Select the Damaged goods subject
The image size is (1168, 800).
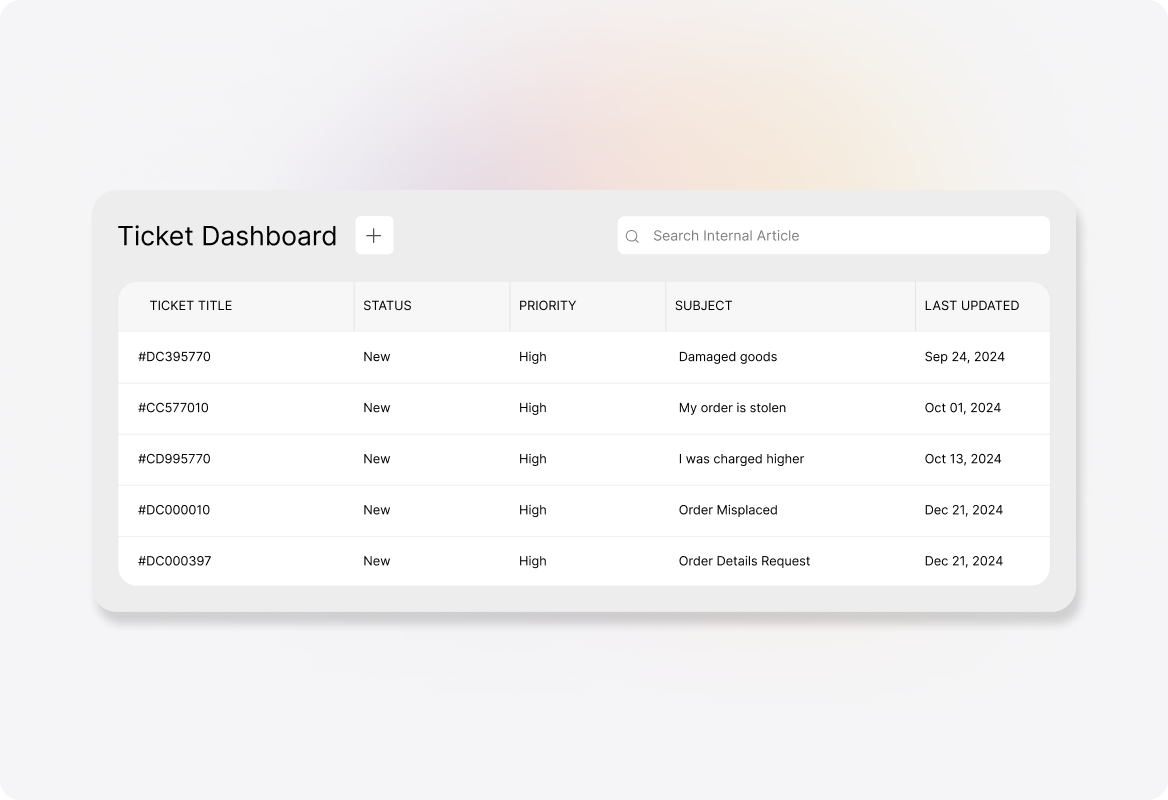(x=728, y=357)
